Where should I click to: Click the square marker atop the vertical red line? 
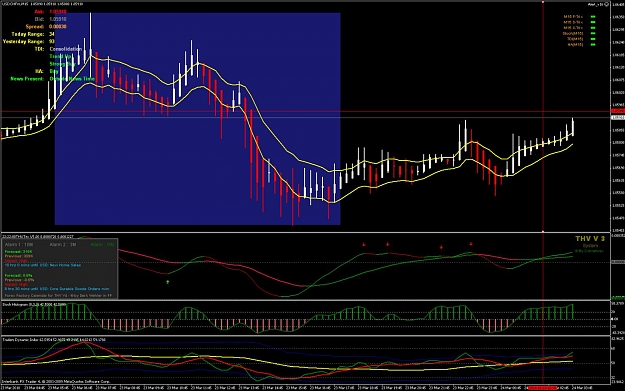(543, 2)
